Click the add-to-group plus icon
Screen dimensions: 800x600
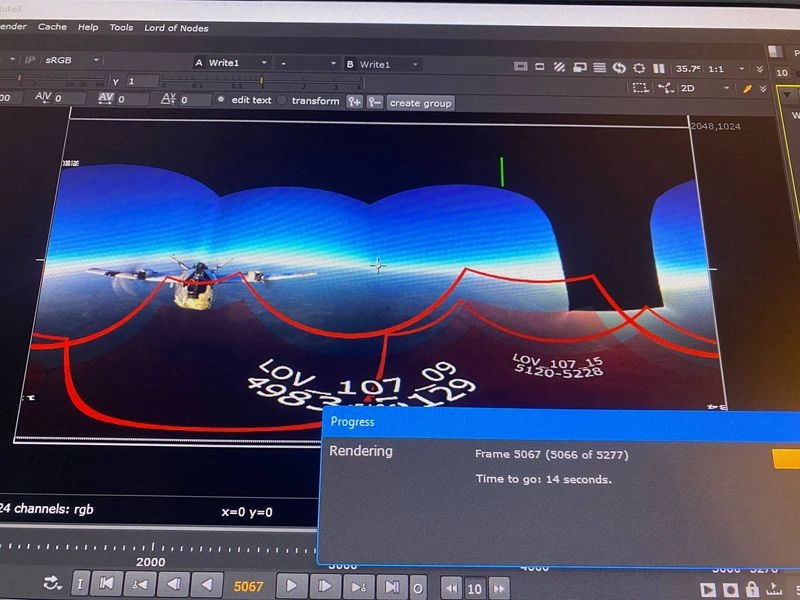[x=355, y=102]
